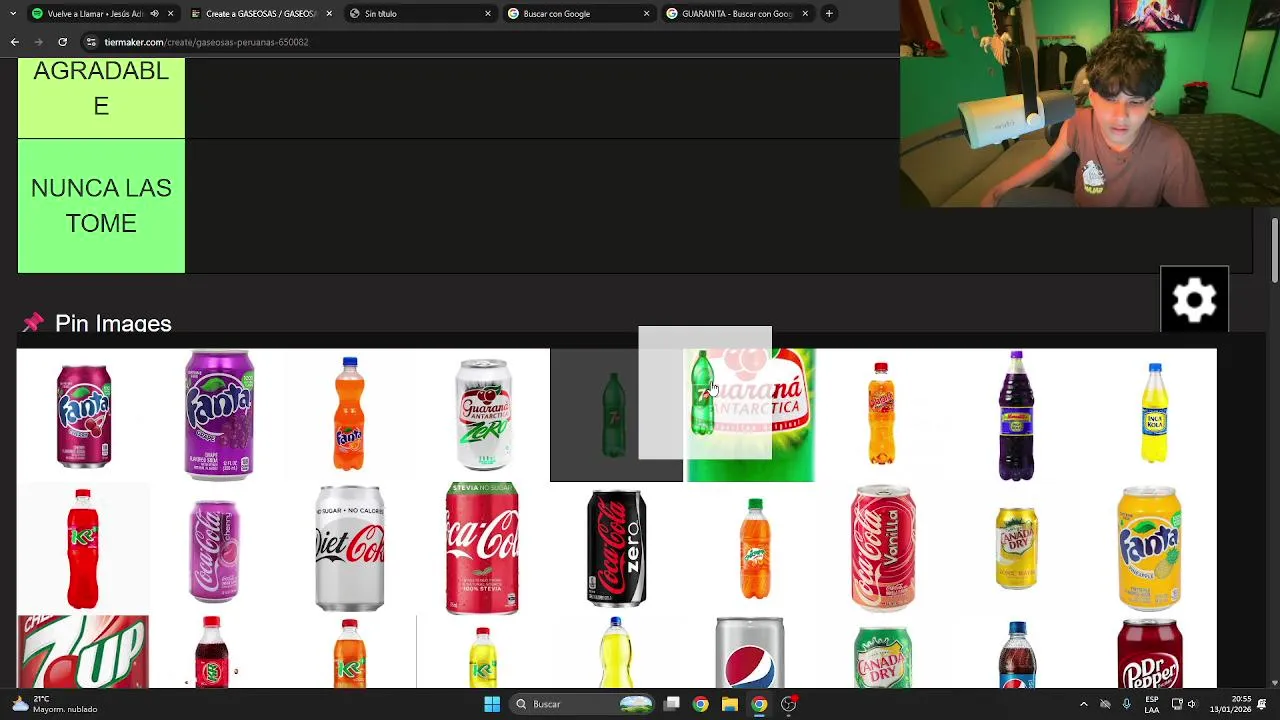Pick the orange KR bottle image
Image resolution: width=1280 pixels, height=720 pixels.
[349, 653]
